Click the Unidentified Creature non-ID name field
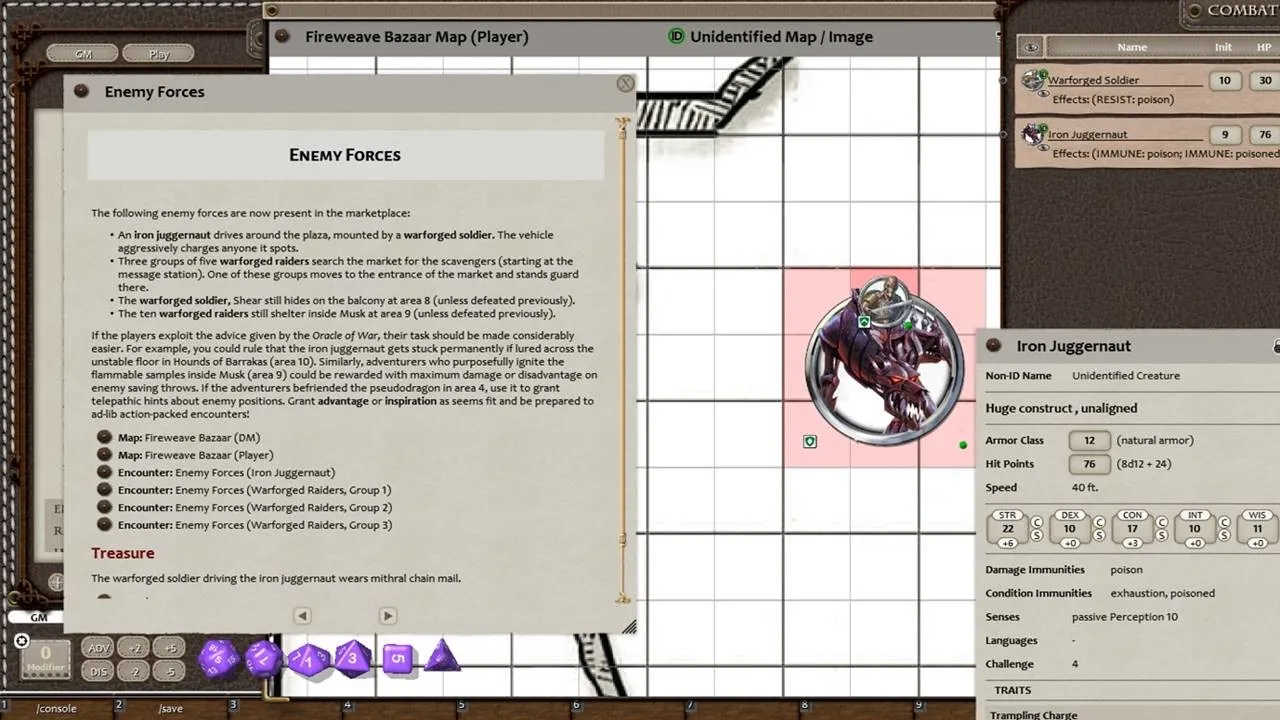The image size is (1280, 720). [x=1126, y=376]
